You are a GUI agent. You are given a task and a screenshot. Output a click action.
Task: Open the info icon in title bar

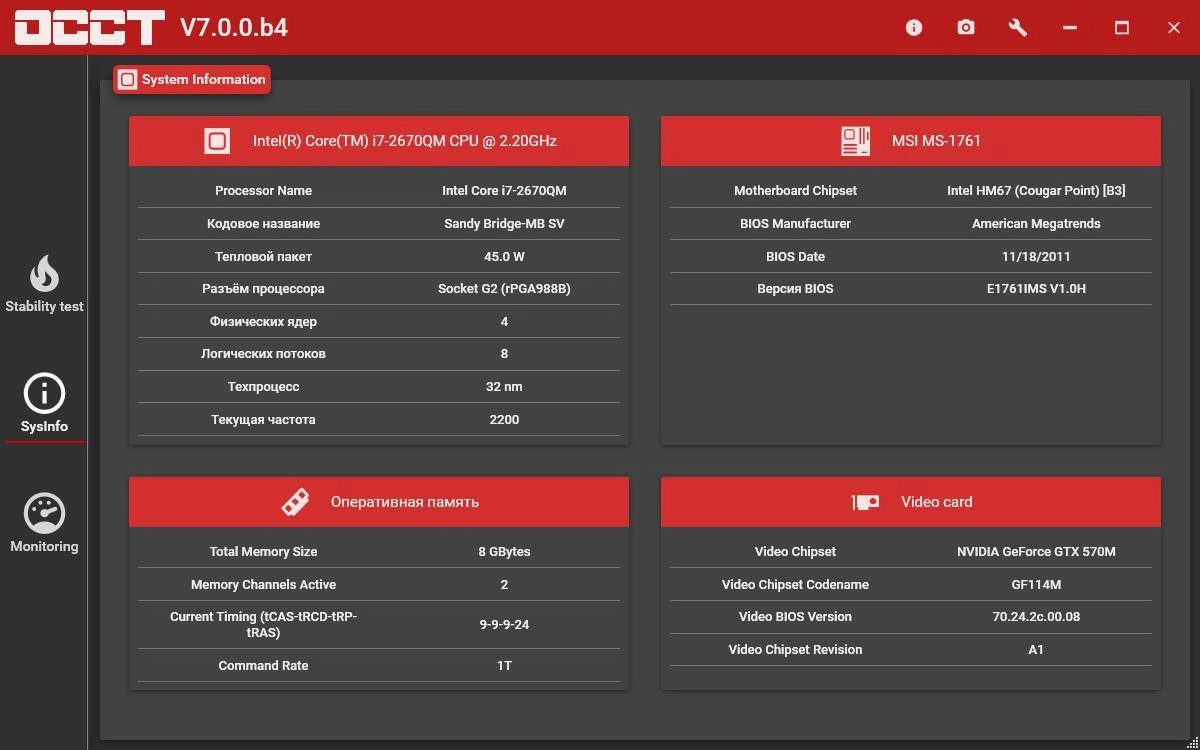pos(913,27)
